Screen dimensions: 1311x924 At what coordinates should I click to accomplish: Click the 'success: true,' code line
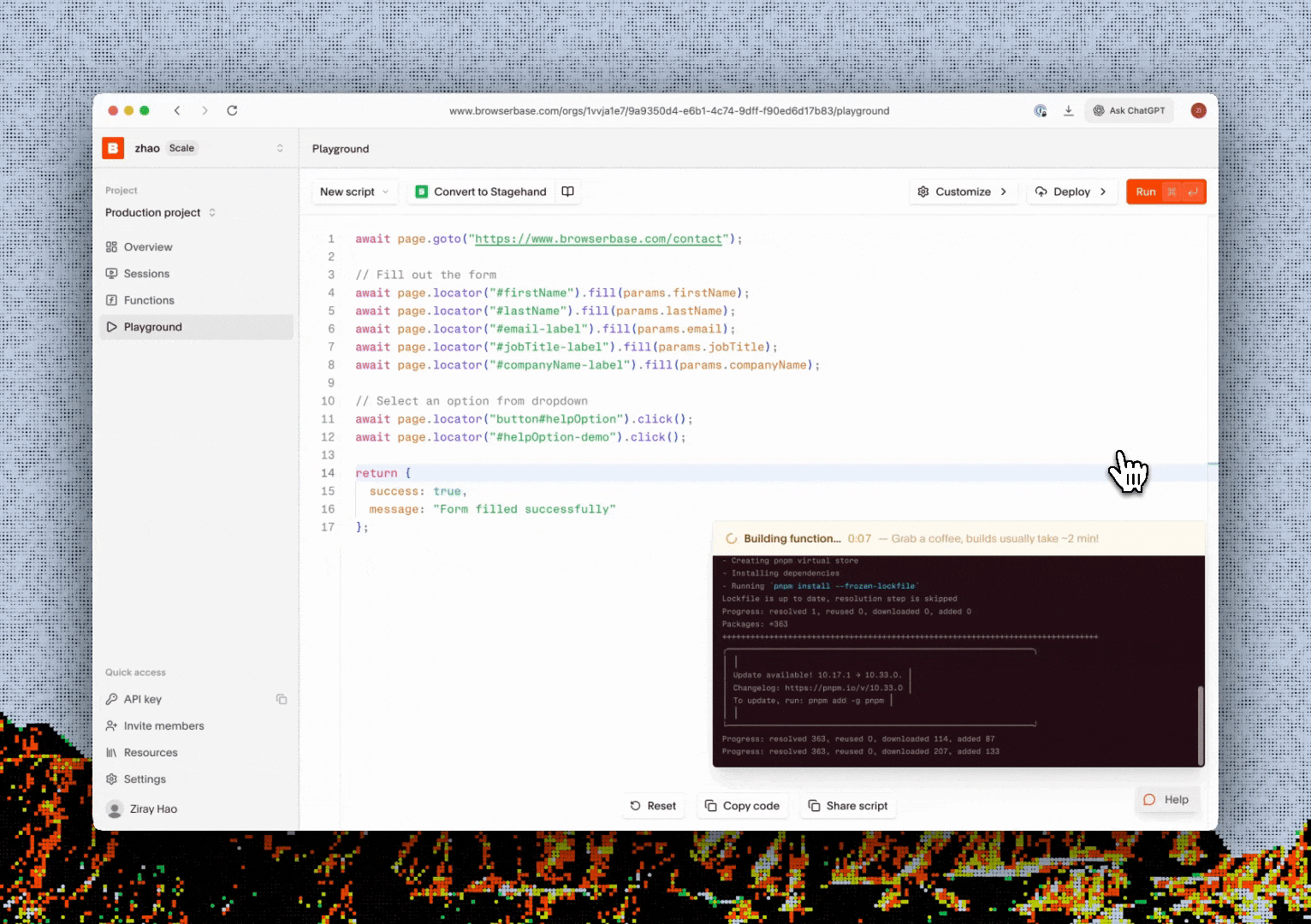point(418,491)
